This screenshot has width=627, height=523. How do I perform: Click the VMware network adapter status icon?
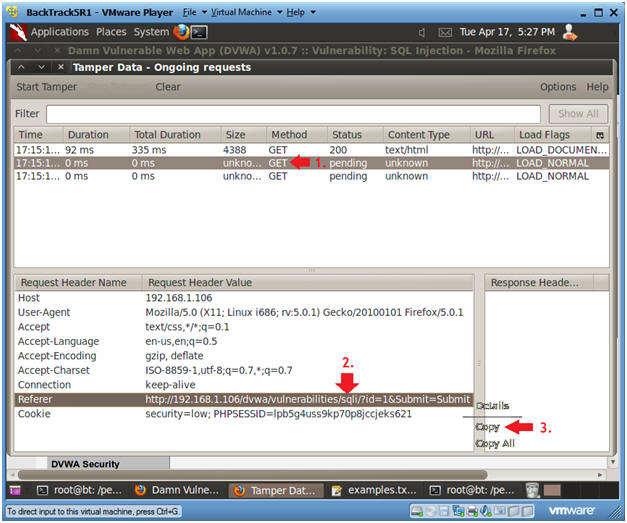tap(458, 511)
